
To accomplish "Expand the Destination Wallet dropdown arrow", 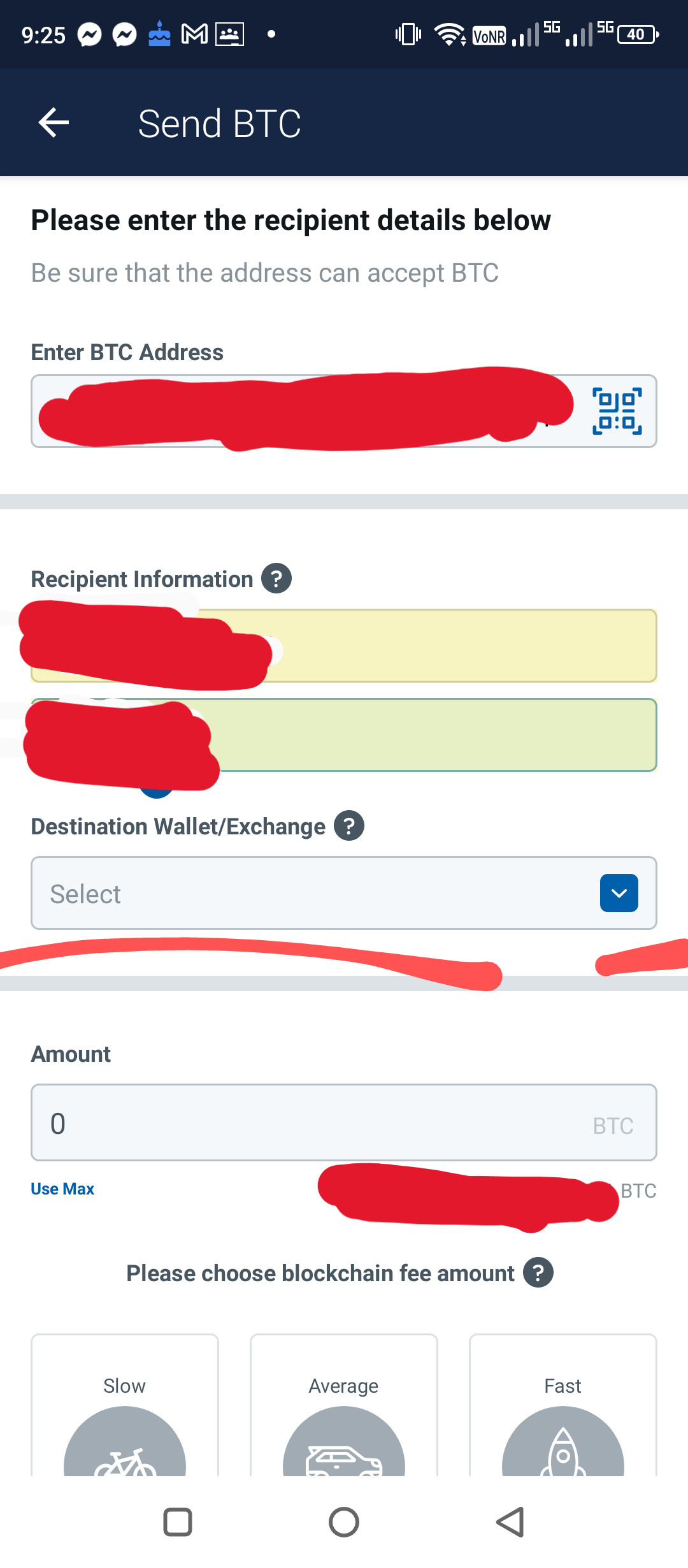I will click(x=619, y=893).
